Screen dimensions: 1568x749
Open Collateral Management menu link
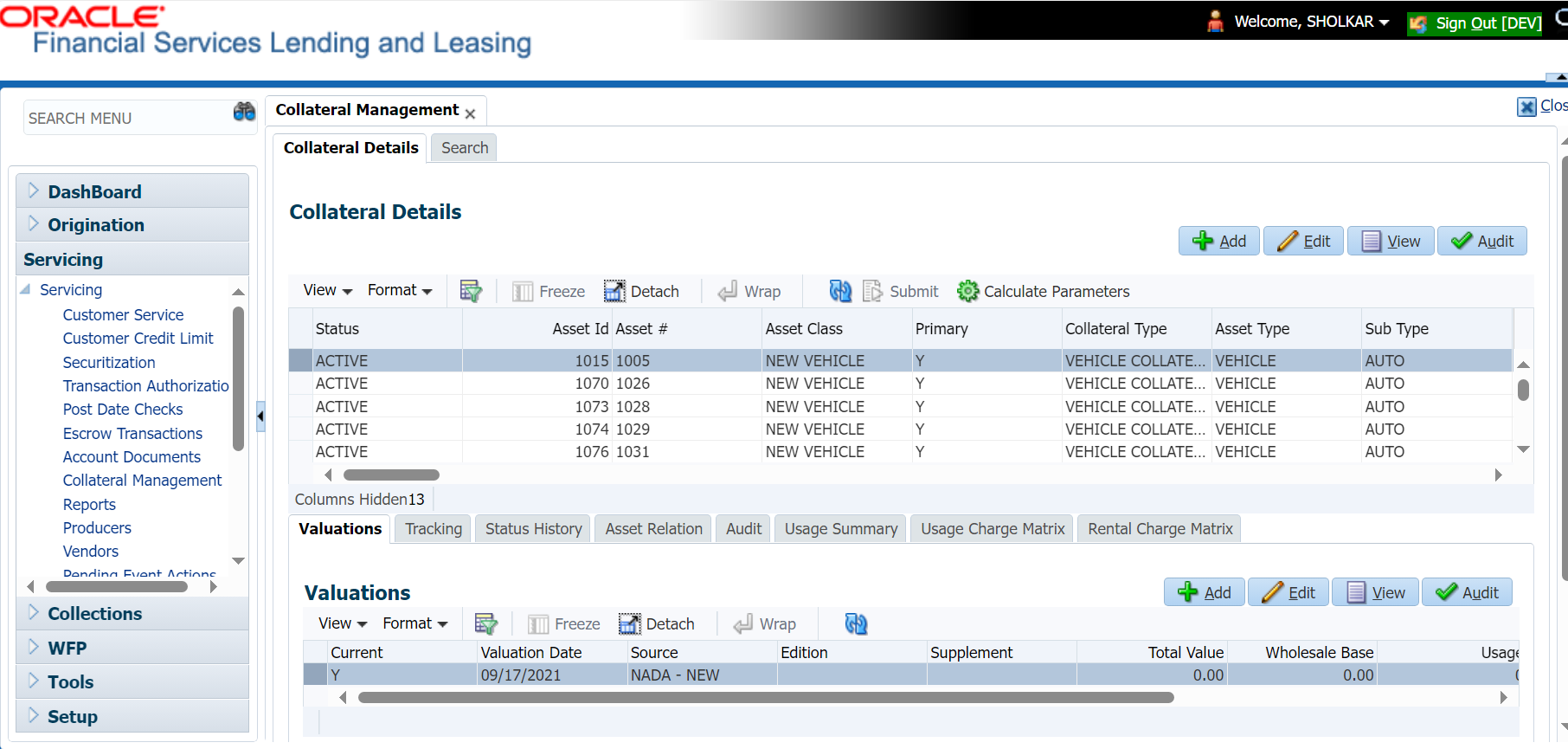[142, 481]
